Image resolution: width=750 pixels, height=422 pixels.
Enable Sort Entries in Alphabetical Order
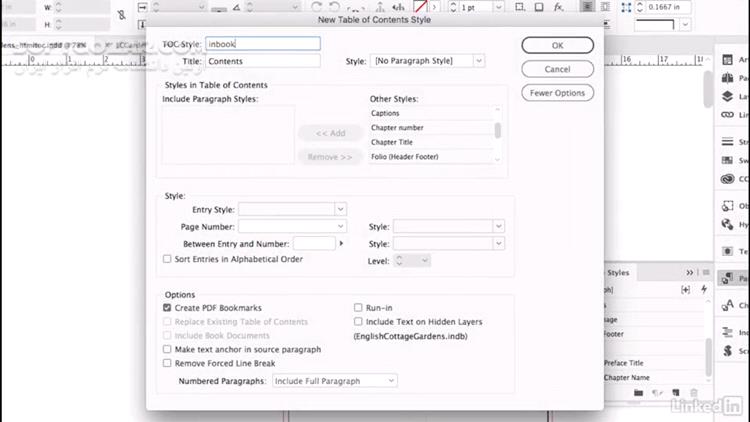click(167, 259)
